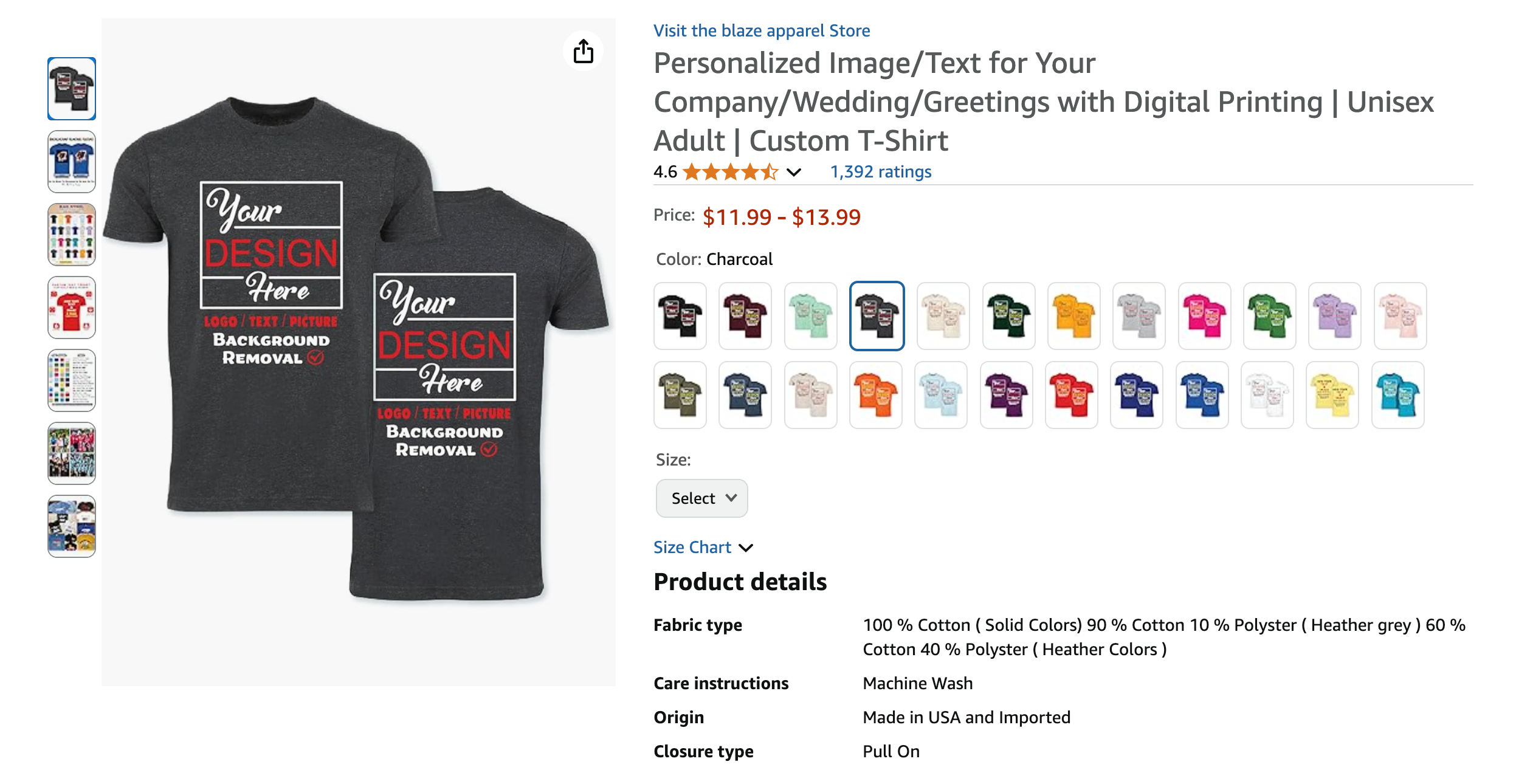Select the orange shirt color swatch
Viewport: 1516px width, 784px height.
875,395
